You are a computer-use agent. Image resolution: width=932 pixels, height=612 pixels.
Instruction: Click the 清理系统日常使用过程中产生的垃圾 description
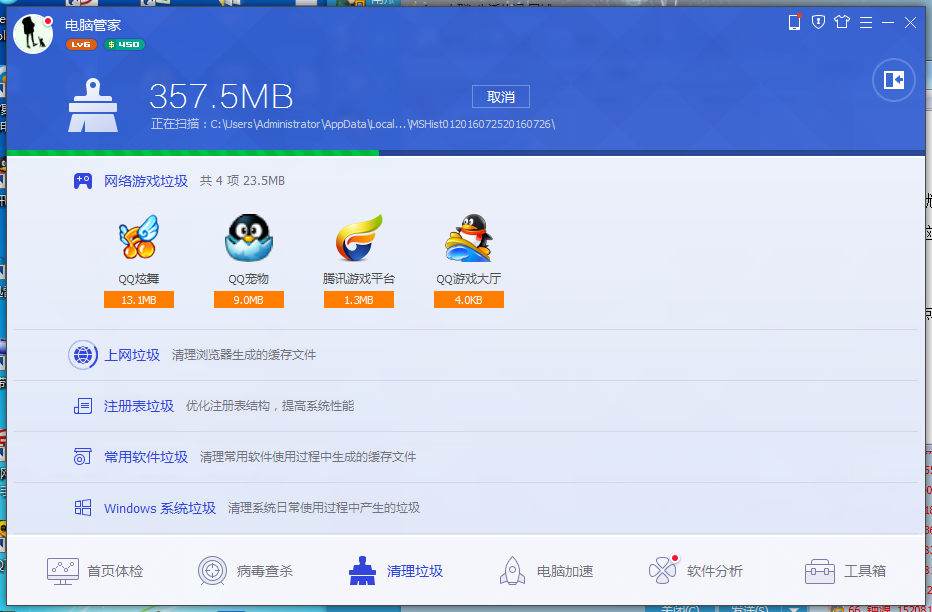[324, 509]
